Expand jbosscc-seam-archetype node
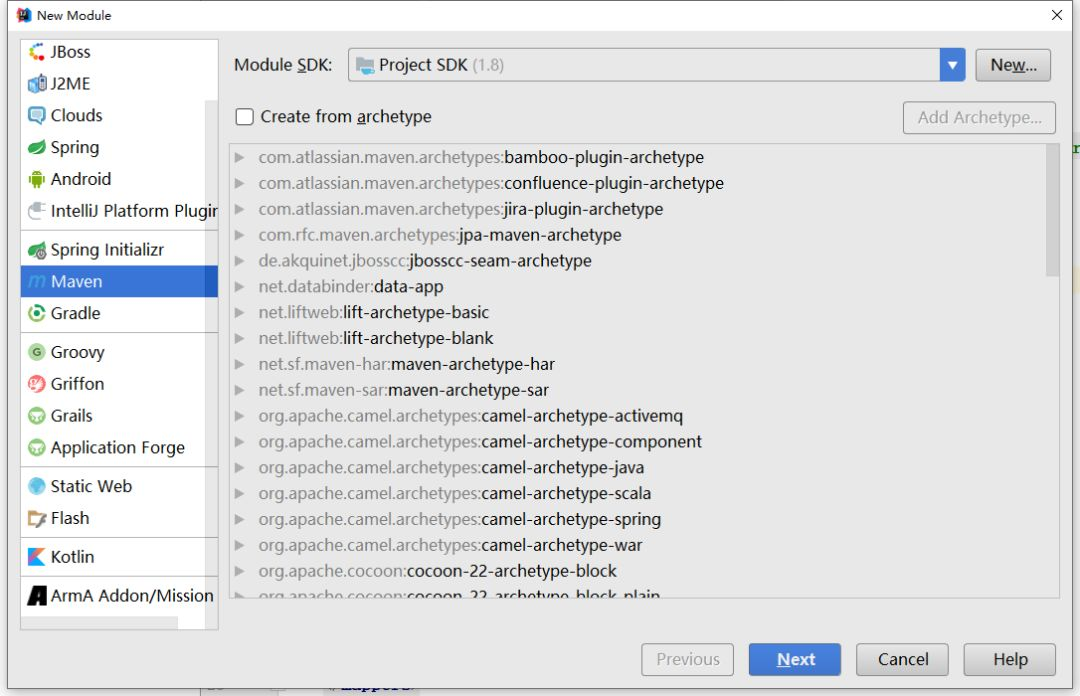The height and width of the screenshot is (696, 1080). click(240, 260)
